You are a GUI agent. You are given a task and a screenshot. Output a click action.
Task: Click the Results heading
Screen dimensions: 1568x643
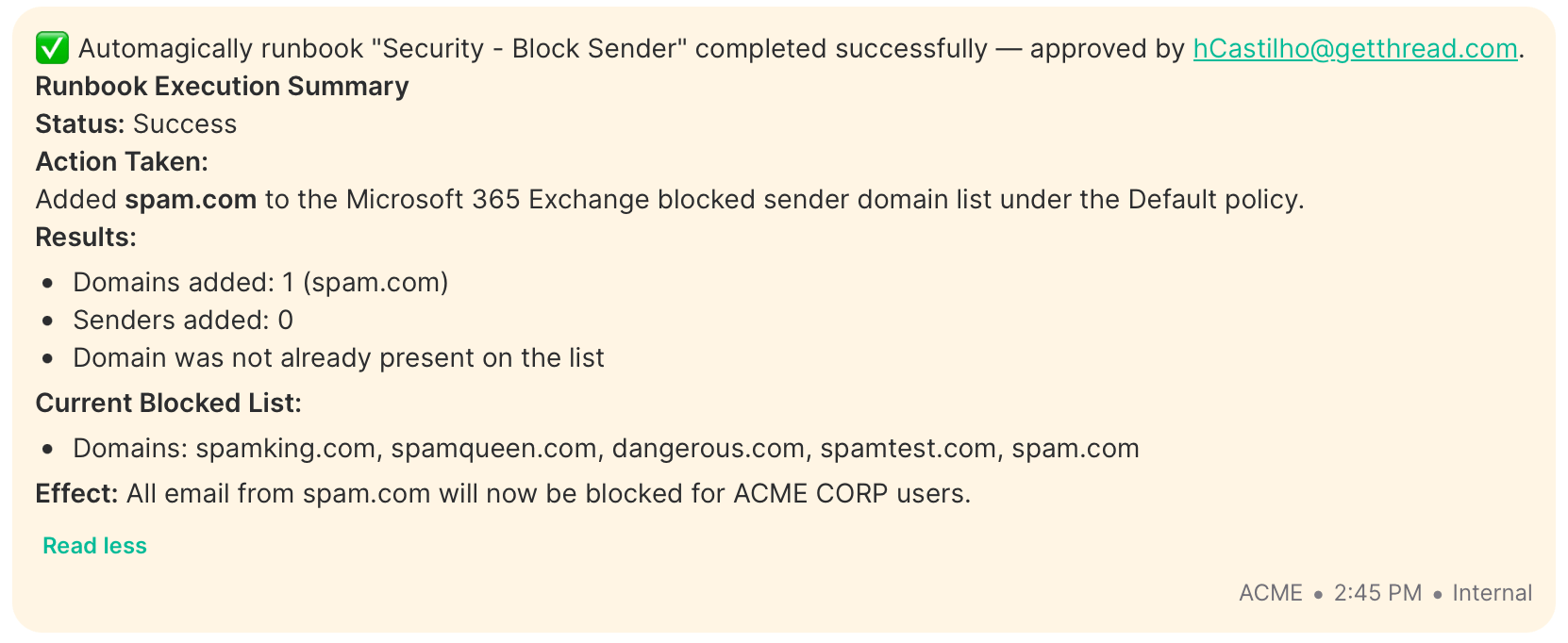click(86, 237)
